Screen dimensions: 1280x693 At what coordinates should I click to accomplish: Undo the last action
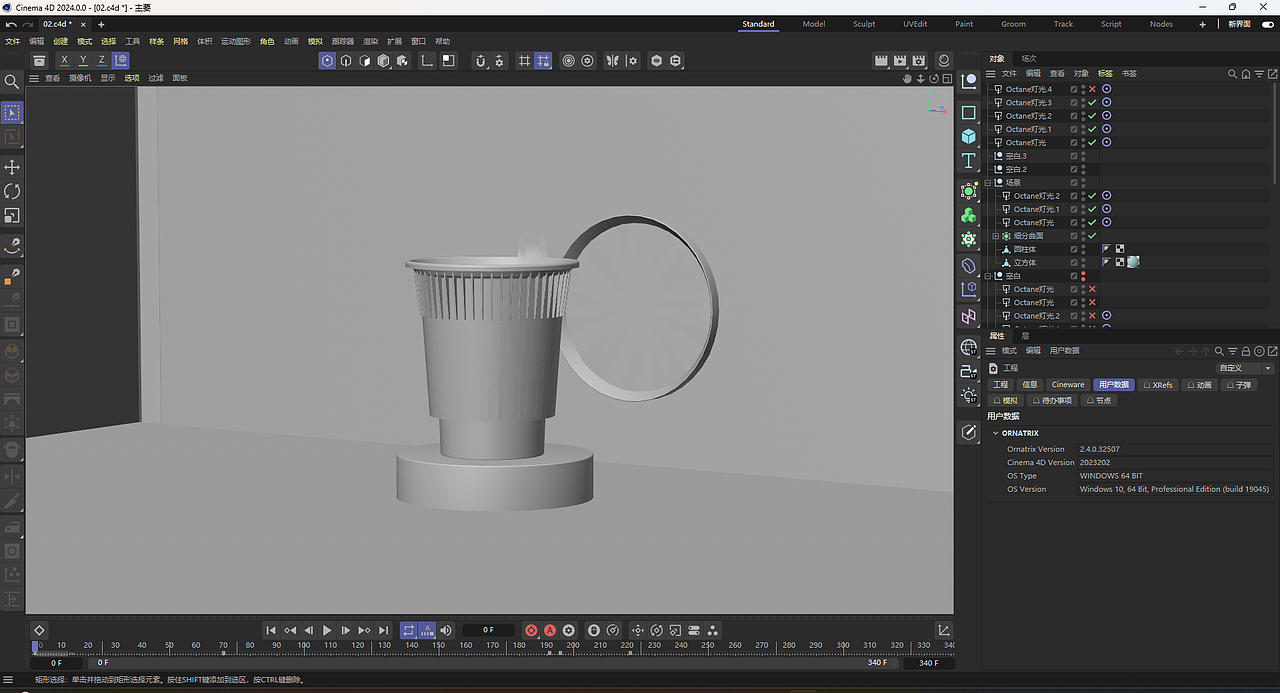[11, 24]
